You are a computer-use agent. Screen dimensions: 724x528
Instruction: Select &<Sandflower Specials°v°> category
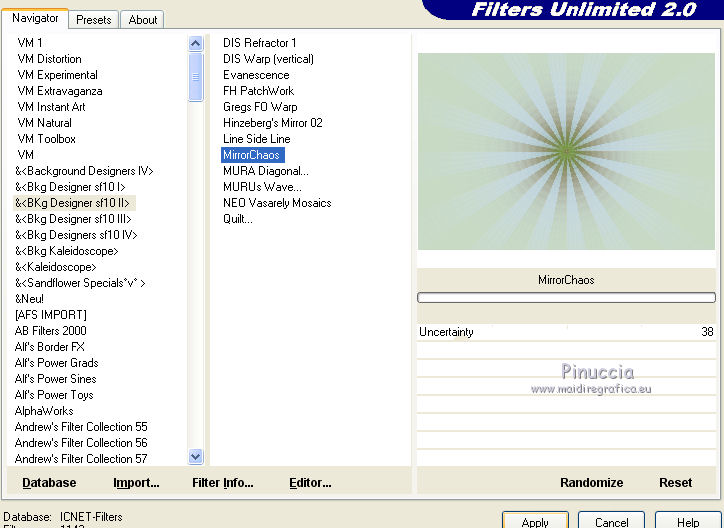(x=80, y=283)
